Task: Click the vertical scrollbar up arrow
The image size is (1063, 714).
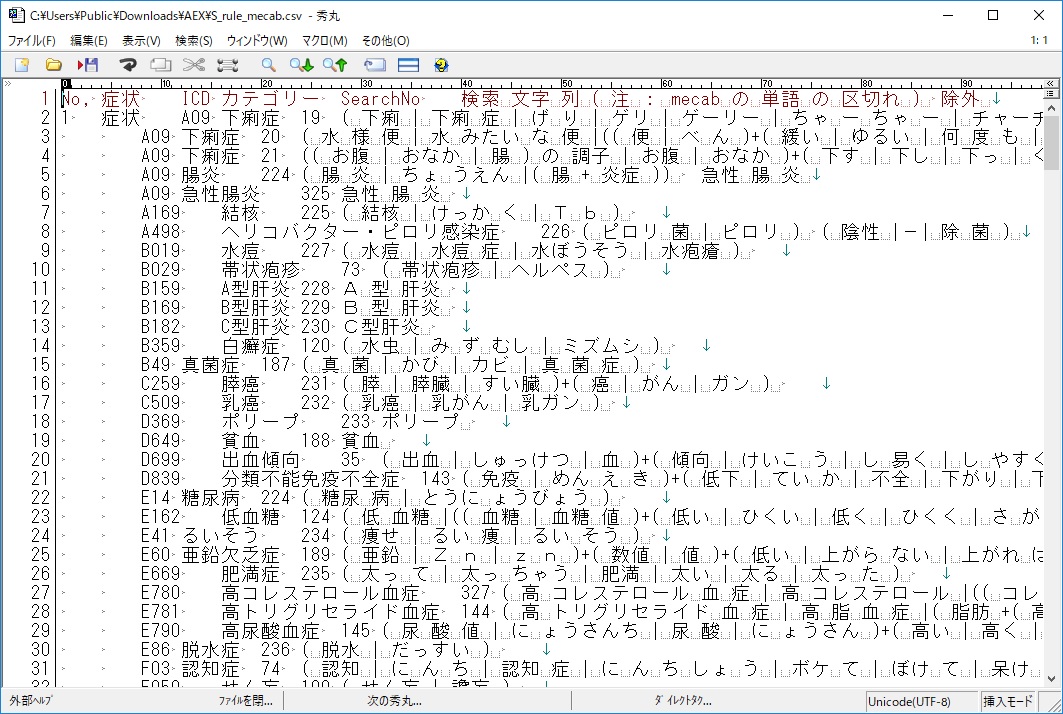Action: [1051, 108]
